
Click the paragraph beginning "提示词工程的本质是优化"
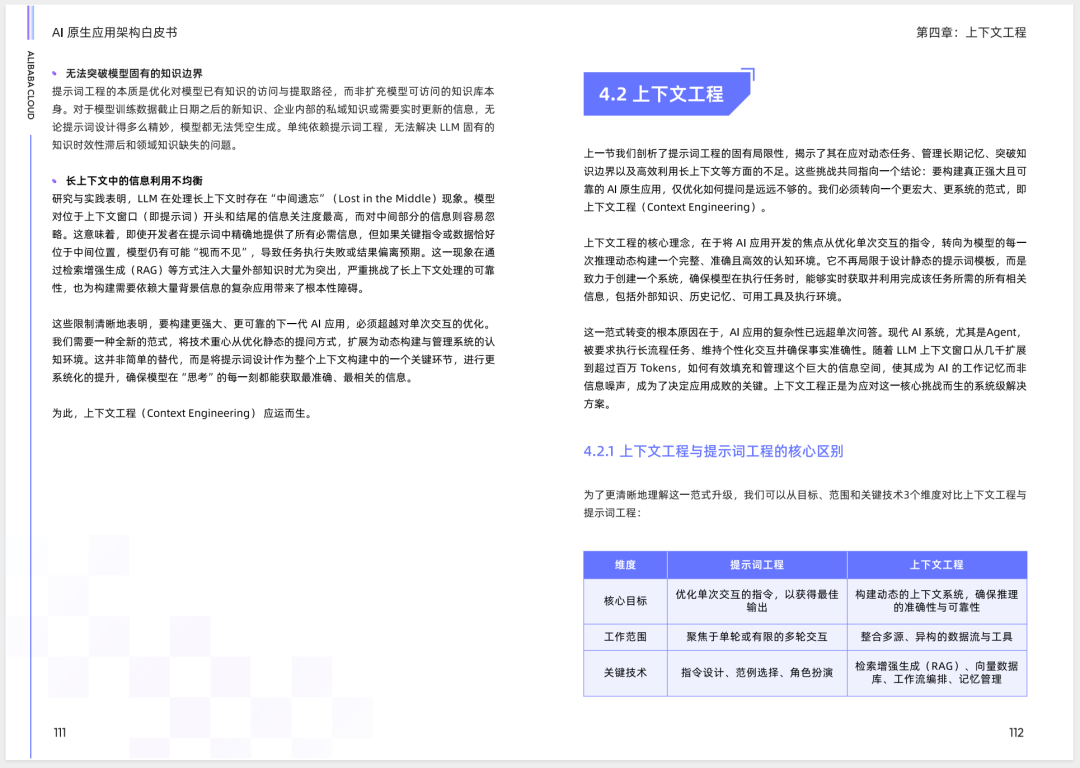273,118
